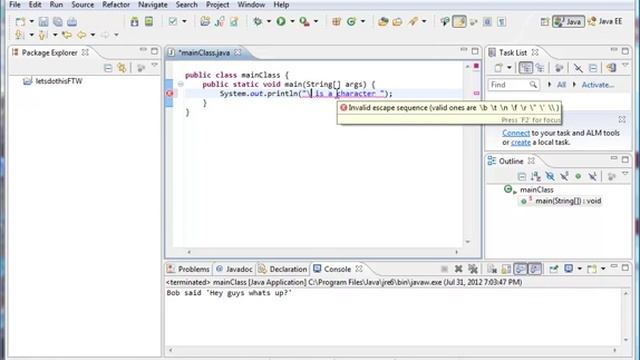Click Collapse All in Package Explorer
This screenshot has height=360, width=640.
point(108,68)
